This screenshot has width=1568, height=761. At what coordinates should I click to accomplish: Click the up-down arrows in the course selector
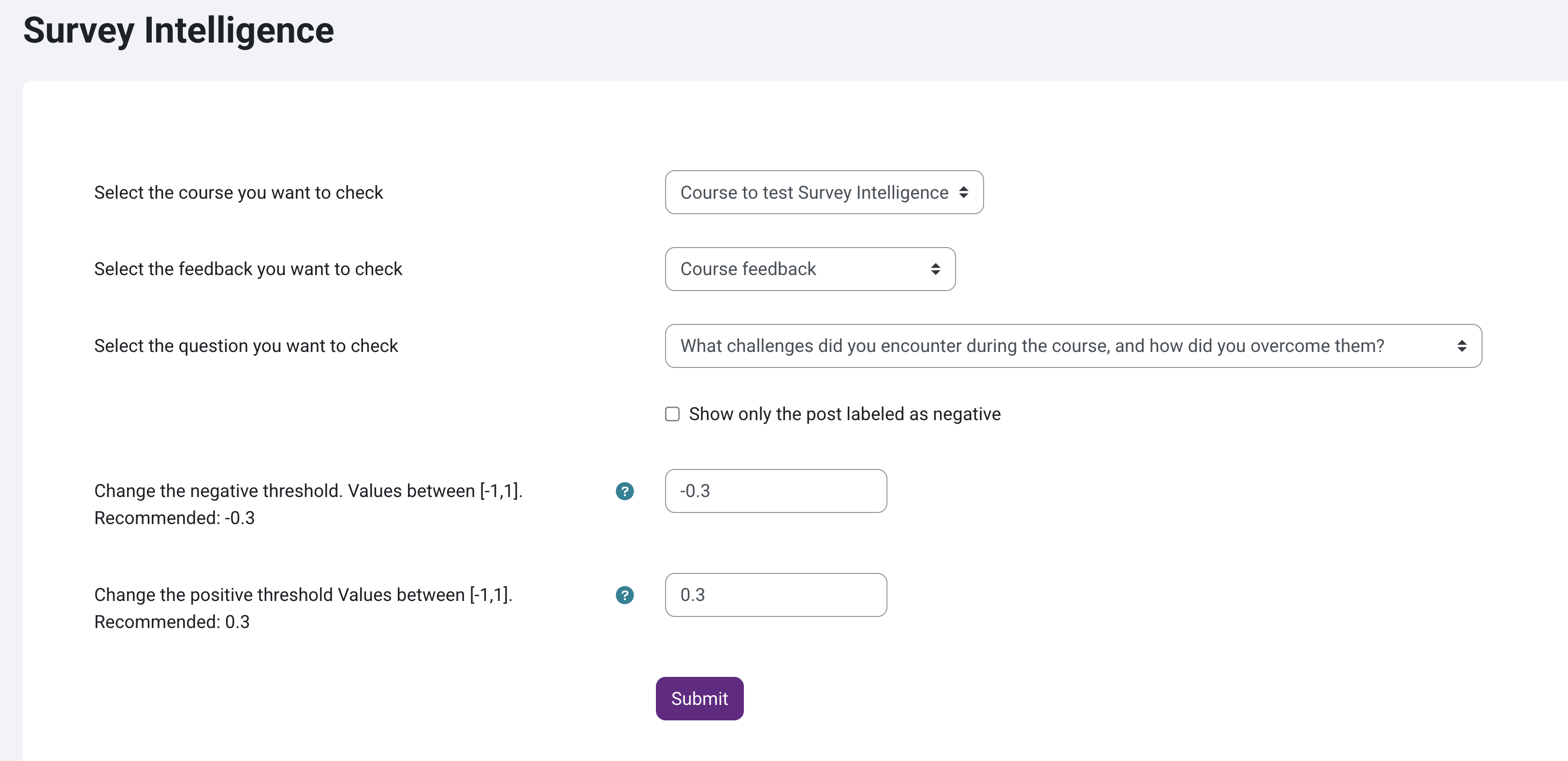[x=963, y=192]
